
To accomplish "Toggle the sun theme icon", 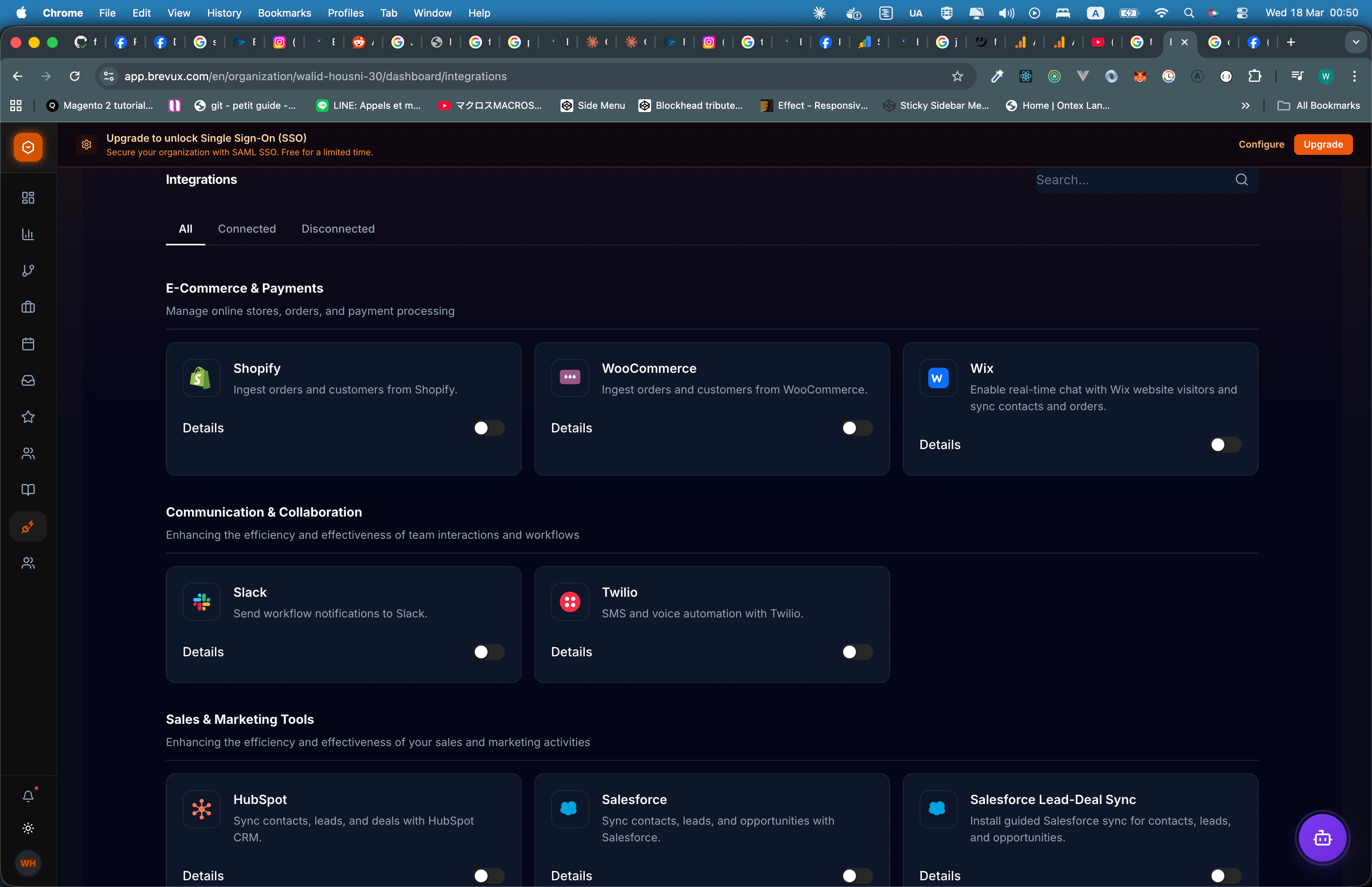I will click(x=28, y=828).
